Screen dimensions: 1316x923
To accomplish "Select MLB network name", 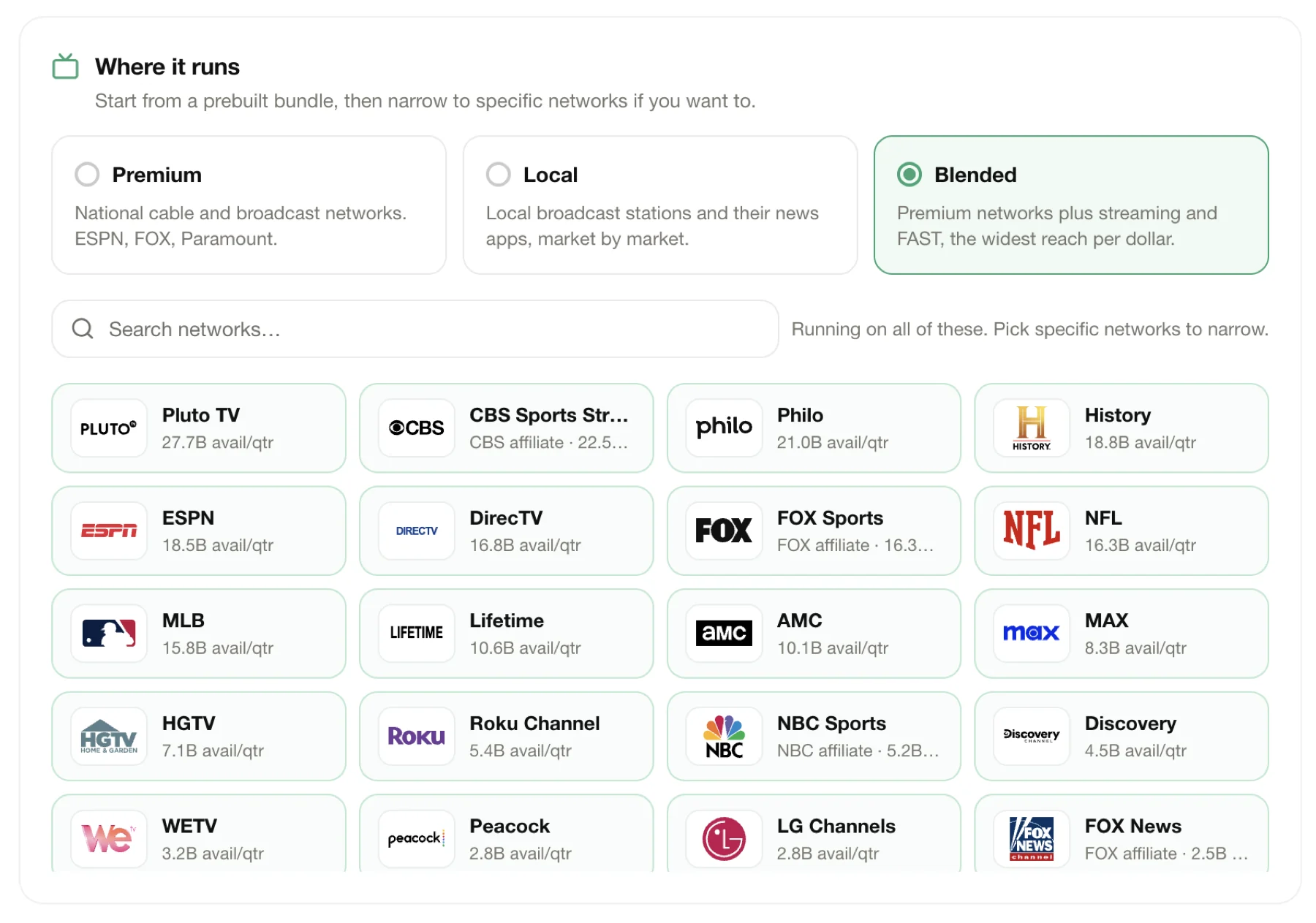I will click(x=184, y=620).
